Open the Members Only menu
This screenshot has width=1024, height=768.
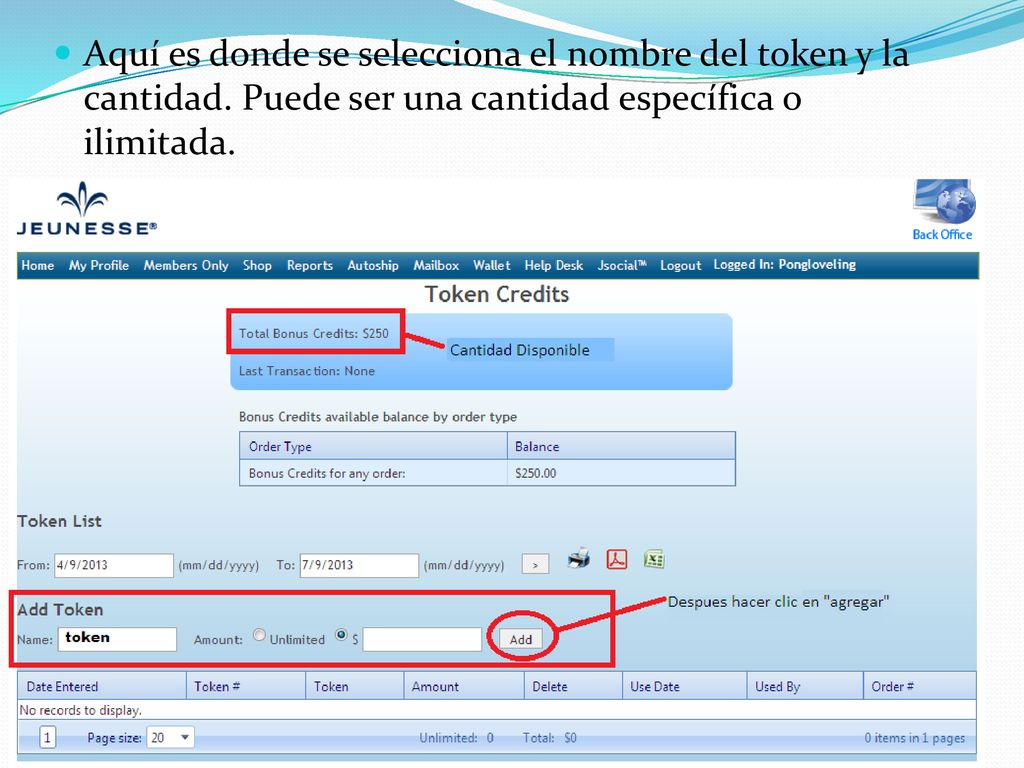186,266
